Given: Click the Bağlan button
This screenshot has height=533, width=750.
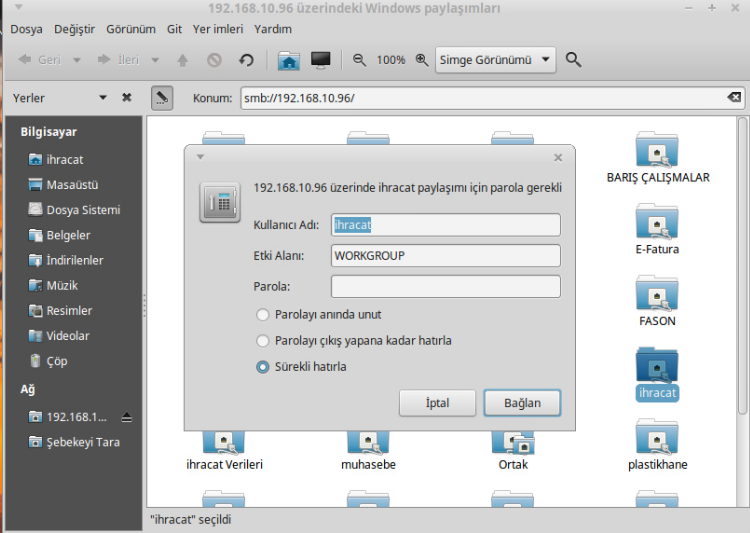Looking at the screenshot, I should pyautogui.click(x=522, y=403).
